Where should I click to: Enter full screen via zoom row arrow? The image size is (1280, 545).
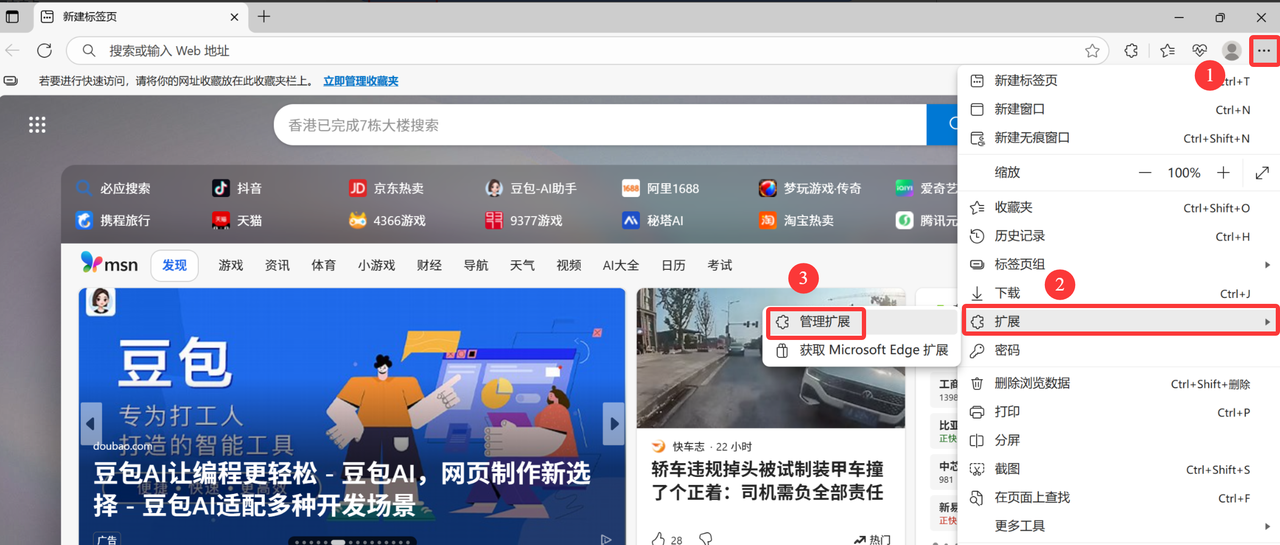[x=1262, y=173]
